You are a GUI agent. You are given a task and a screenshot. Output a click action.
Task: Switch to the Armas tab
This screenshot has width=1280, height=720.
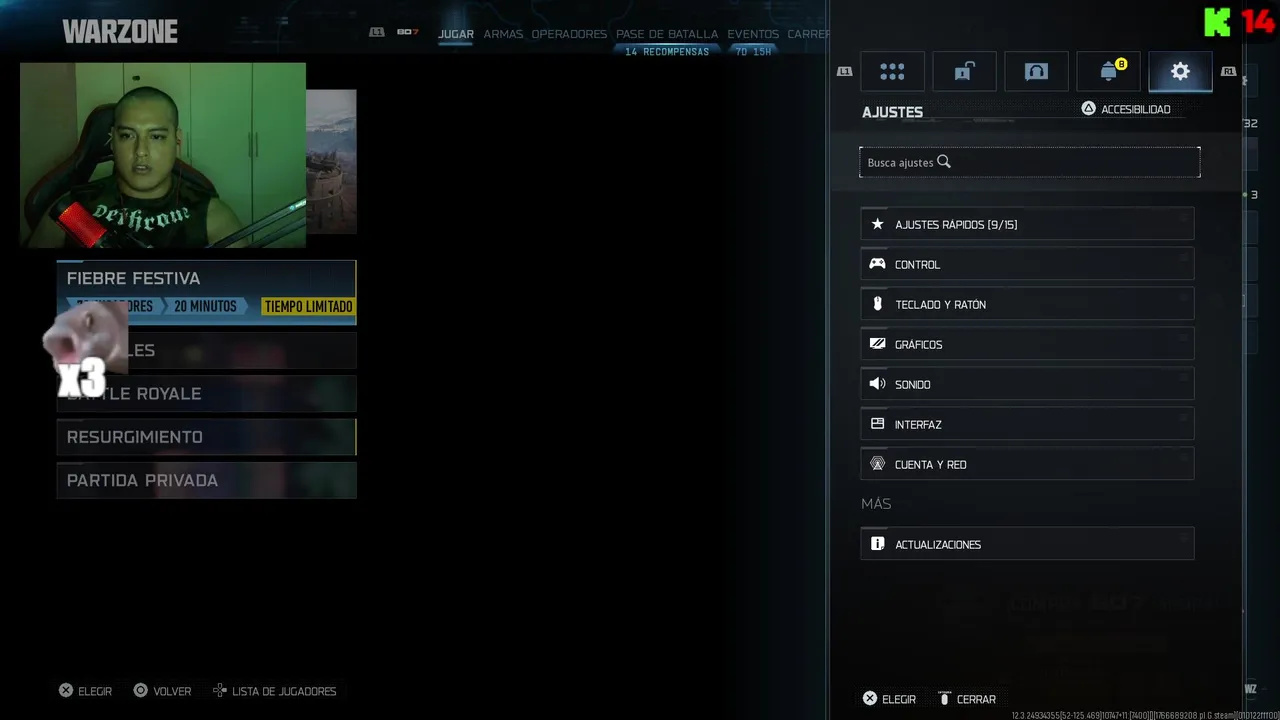tap(503, 34)
